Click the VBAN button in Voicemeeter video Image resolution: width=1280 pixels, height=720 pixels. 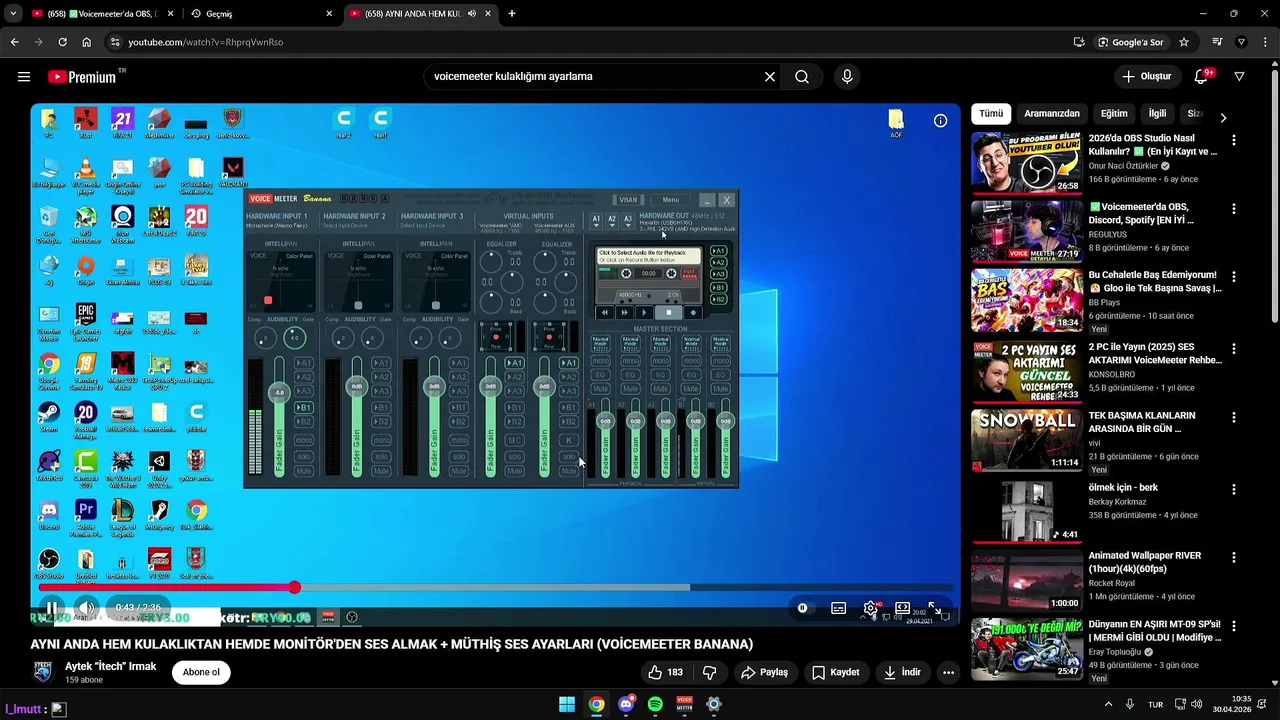coord(628,200)
